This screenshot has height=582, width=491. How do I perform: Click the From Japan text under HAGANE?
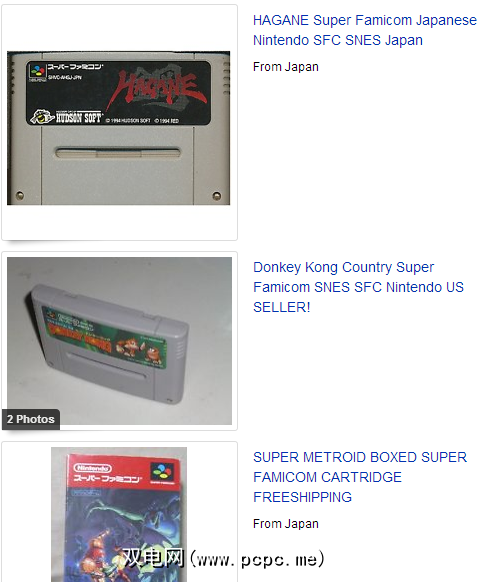(286, 67)
